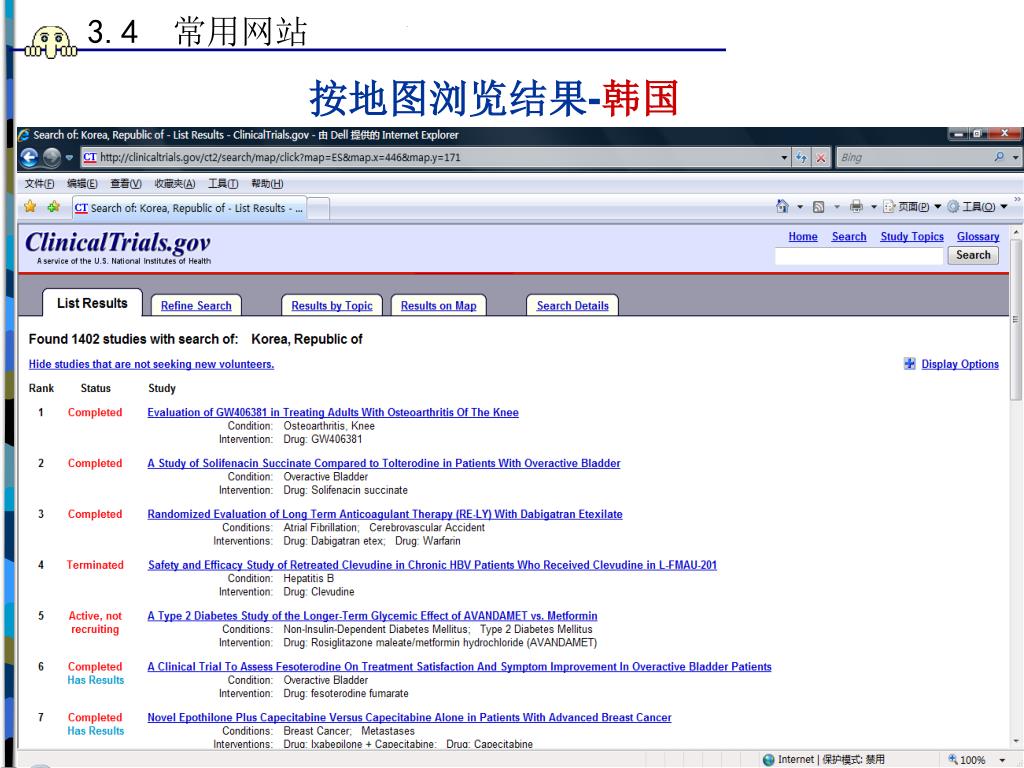Open the GW406381 osteoarthritis knee study
Image resolution: width=1024 pixels, height=768 pixels.
[333, 413]
